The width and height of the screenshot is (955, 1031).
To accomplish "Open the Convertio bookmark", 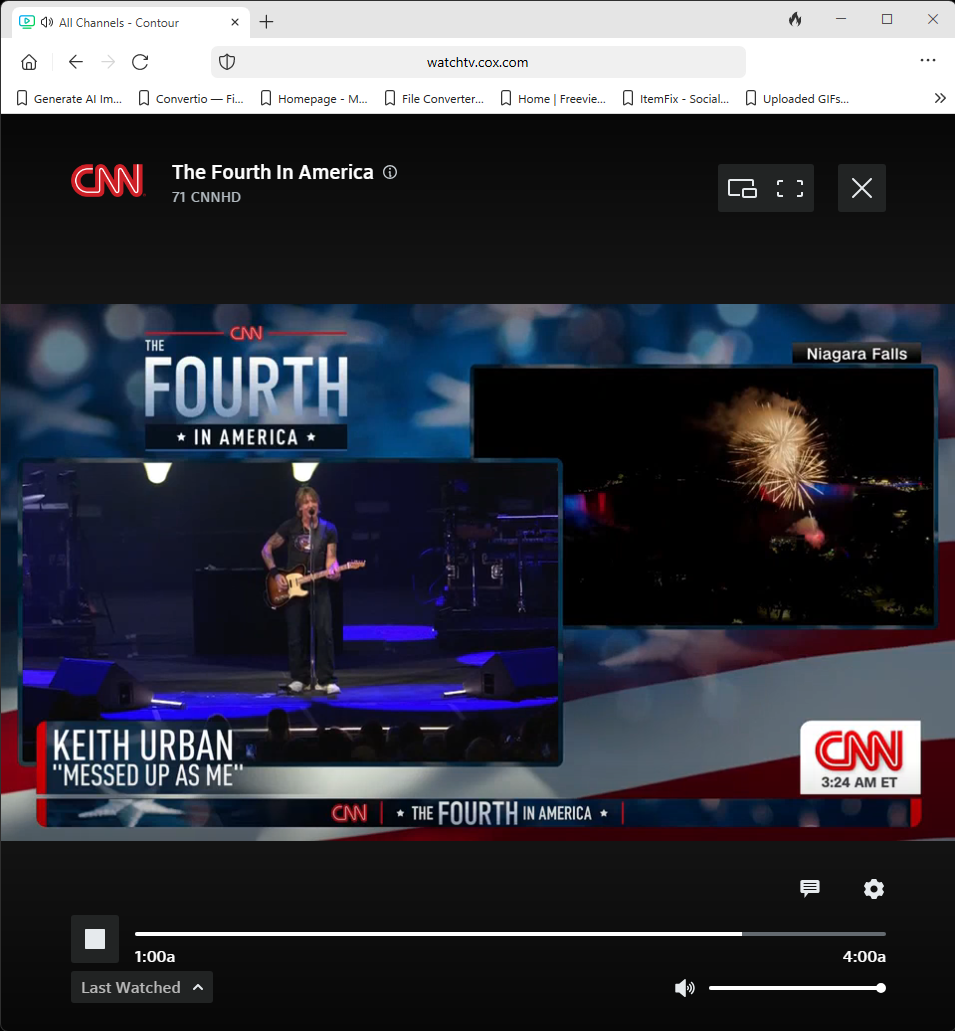I will coord(191,99).
